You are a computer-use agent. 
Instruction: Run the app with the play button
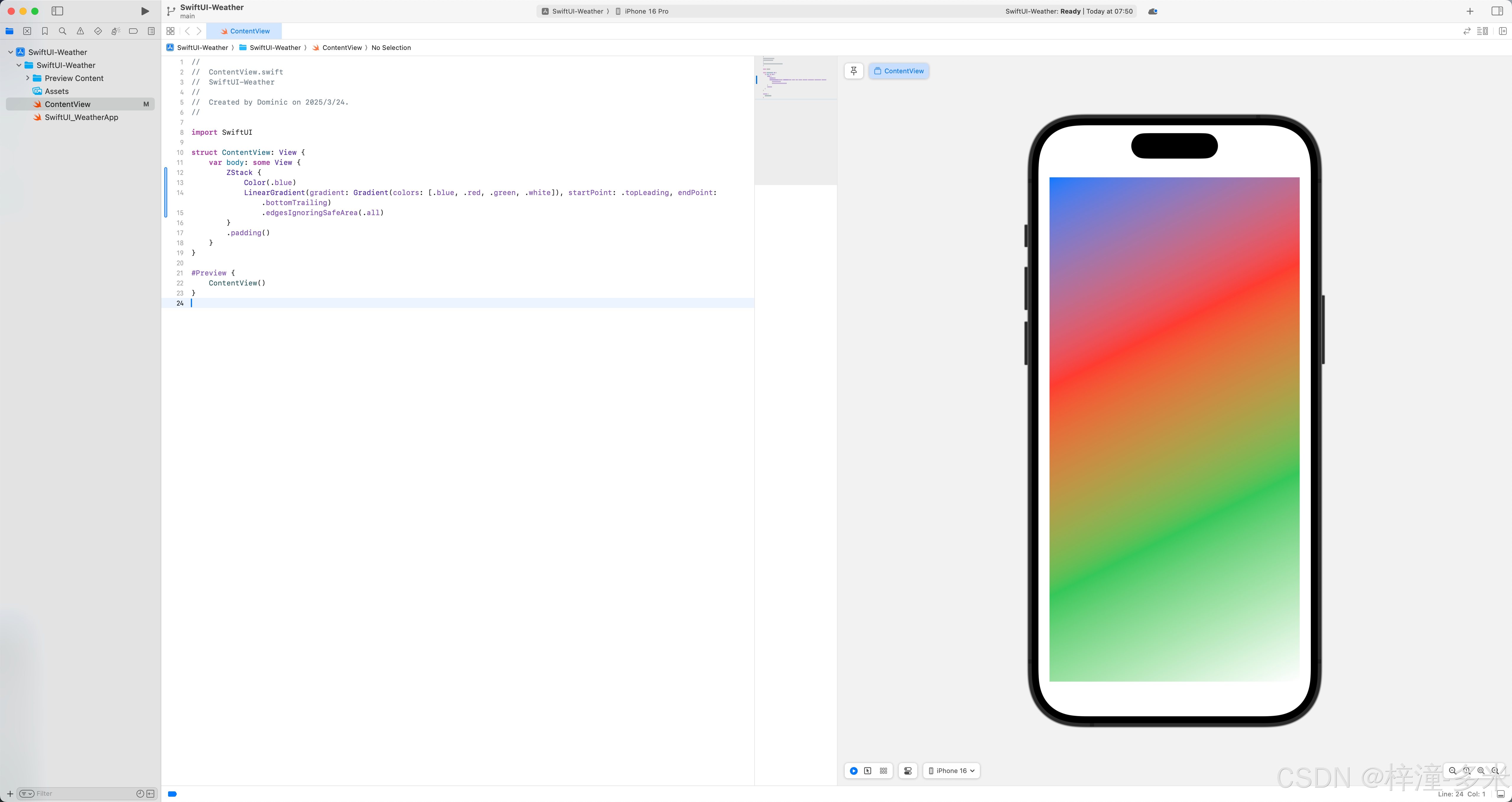pyautogui.click(x=145, y=11)
